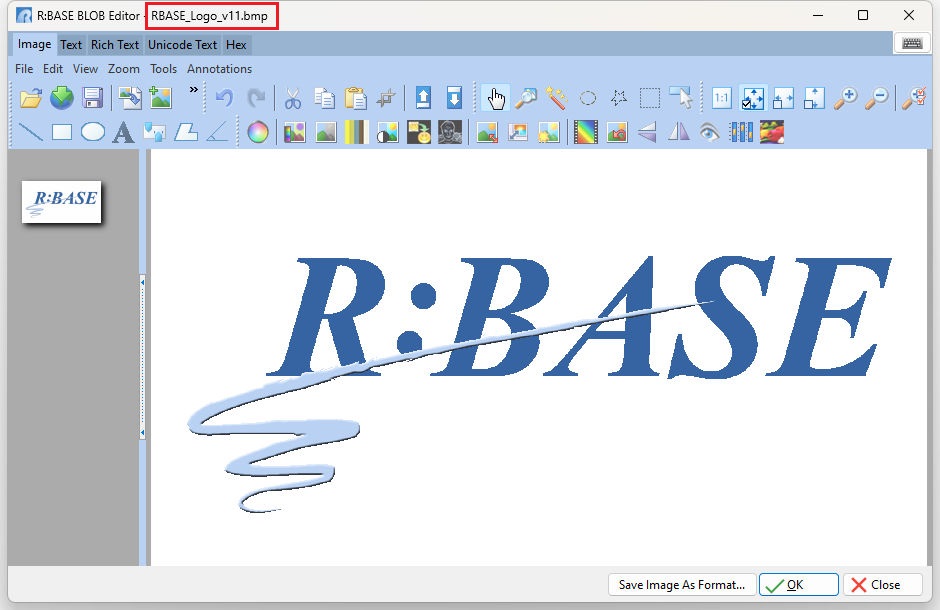Click the blue up arrow page icon
The height and width of the screenshot is (610, 940).
point(423,98)
